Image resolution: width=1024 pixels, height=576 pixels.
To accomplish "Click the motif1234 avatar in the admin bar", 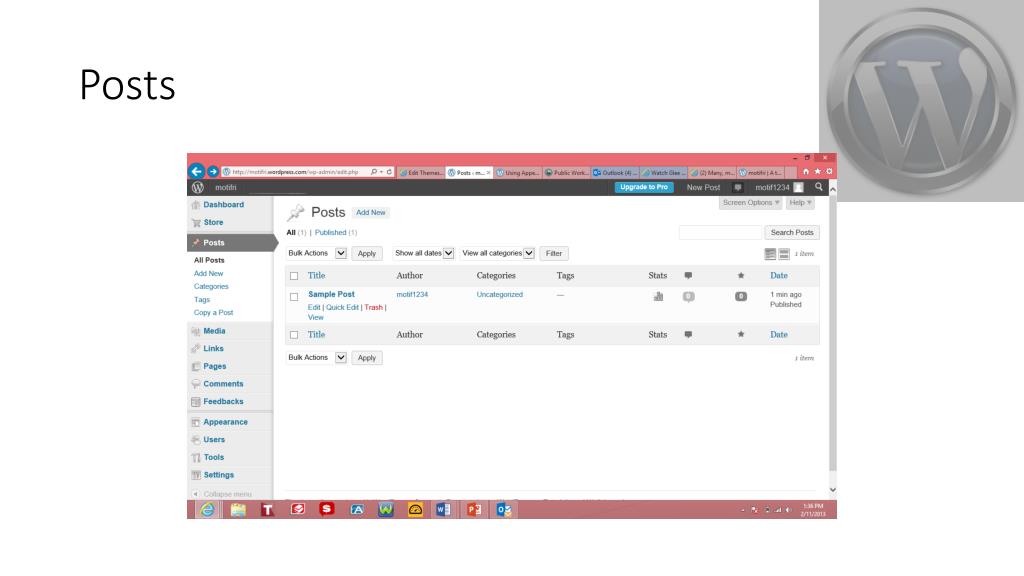I will coord(798,187).
